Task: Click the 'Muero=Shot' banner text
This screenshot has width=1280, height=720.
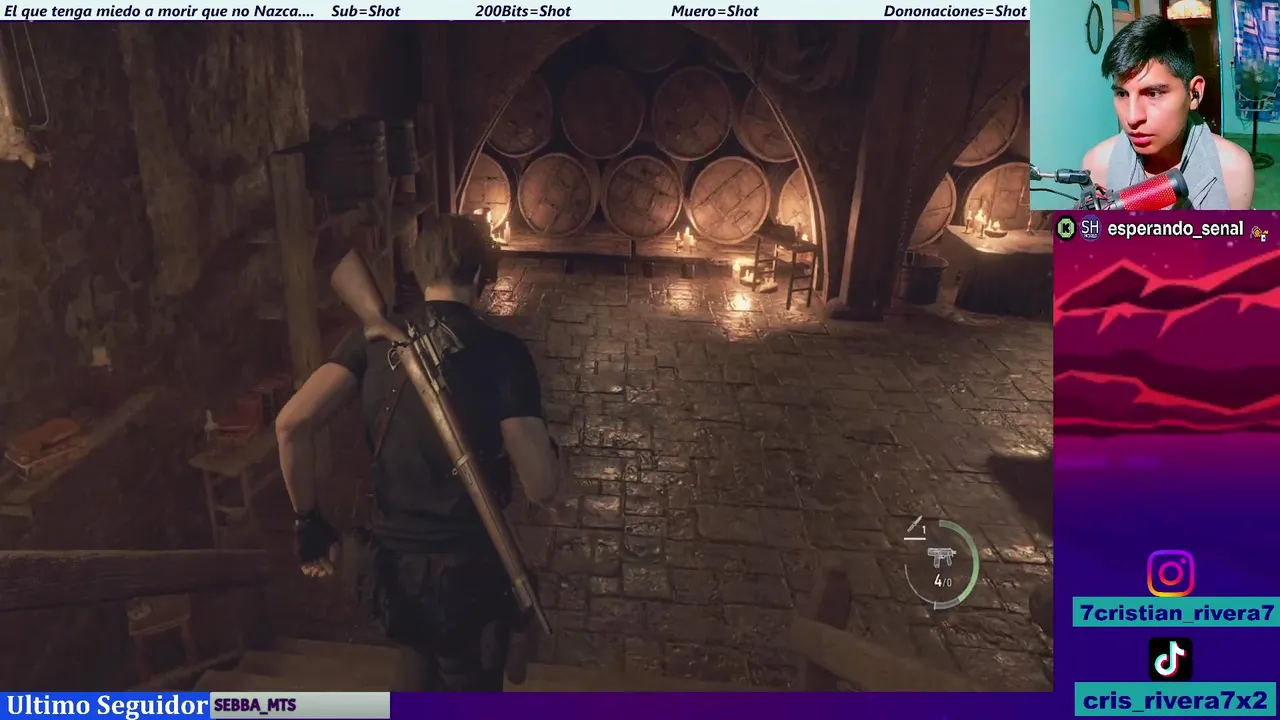Action: tap(715, 11)
